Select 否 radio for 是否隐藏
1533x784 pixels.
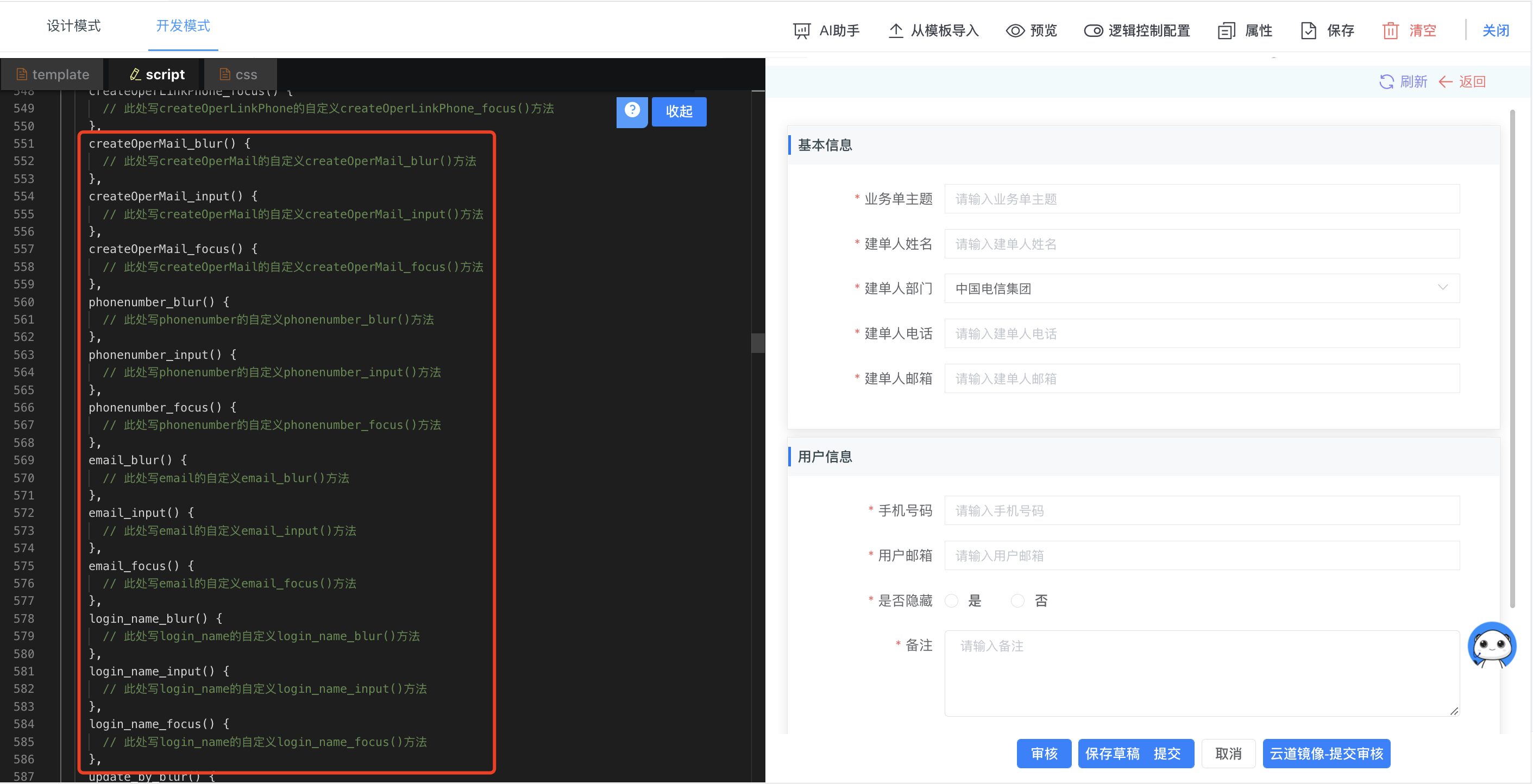pos(1017,601)
